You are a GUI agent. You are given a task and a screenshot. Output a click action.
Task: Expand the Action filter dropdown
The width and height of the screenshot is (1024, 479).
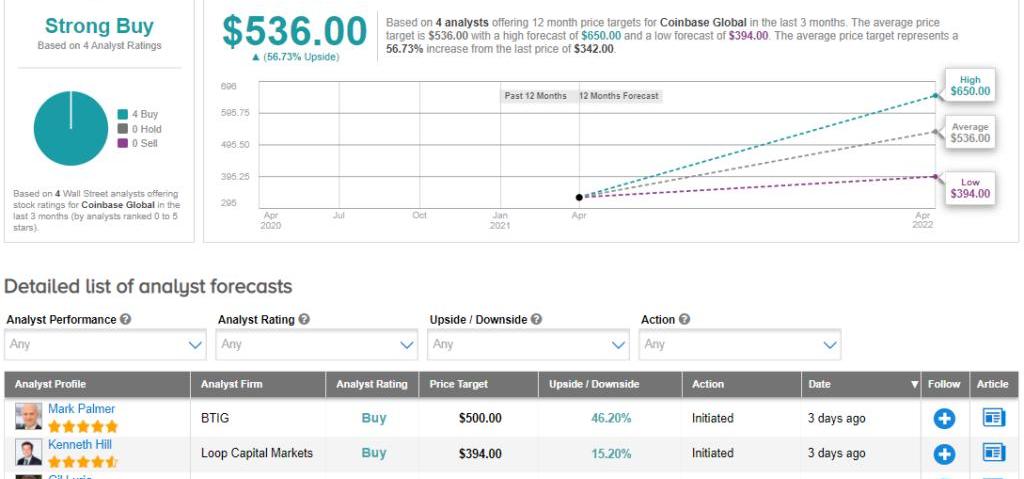pos(740,344)
